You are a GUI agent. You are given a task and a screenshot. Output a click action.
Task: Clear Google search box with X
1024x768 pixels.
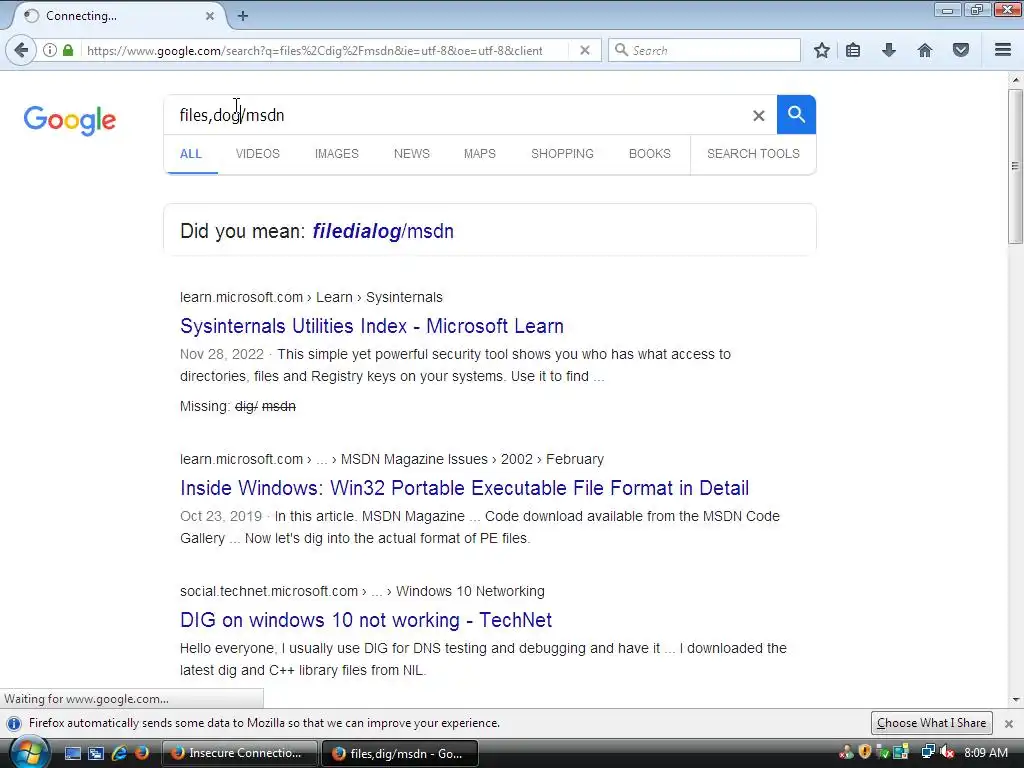758,116
